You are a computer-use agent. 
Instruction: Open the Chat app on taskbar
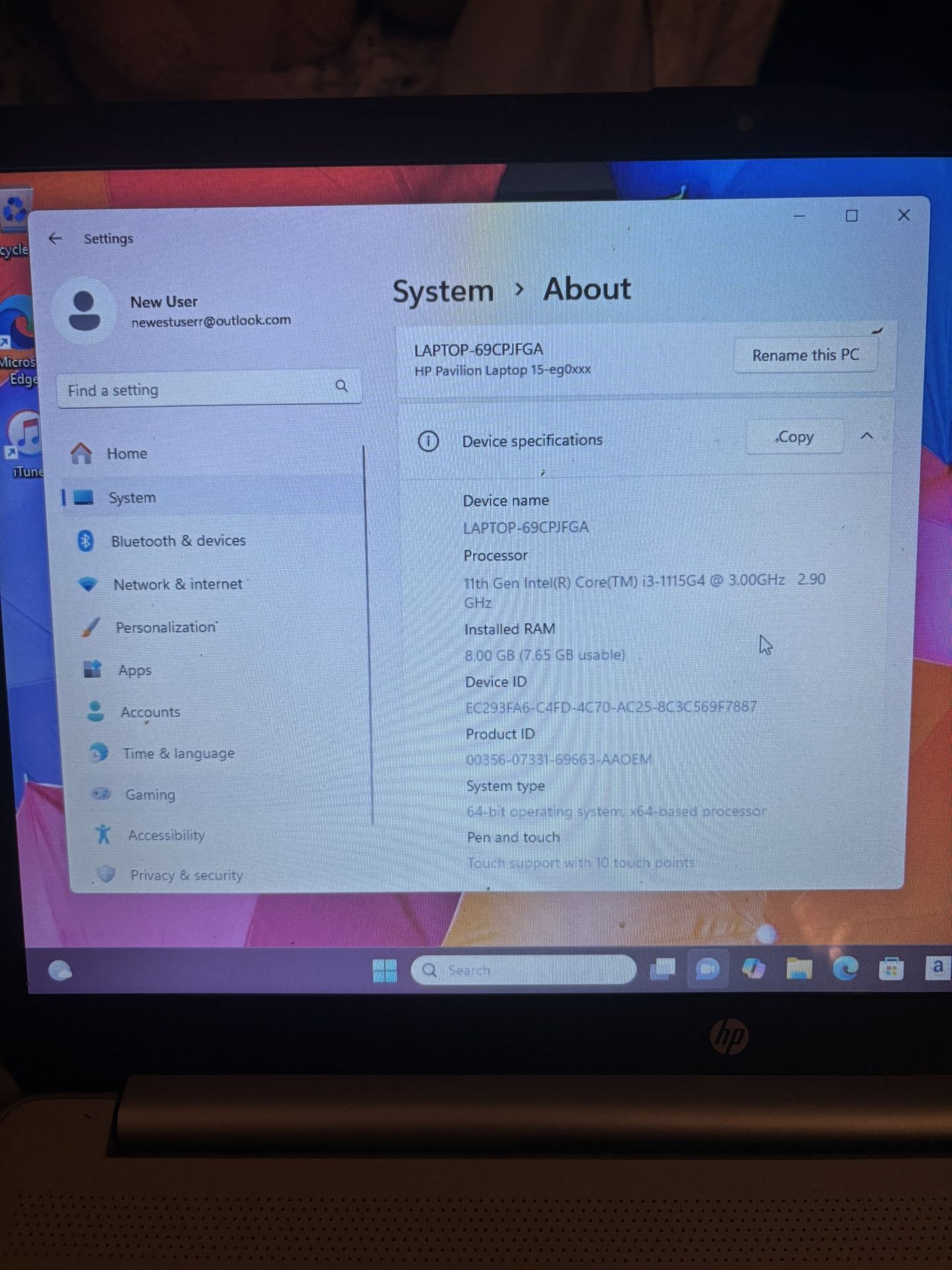coord(707,969)
